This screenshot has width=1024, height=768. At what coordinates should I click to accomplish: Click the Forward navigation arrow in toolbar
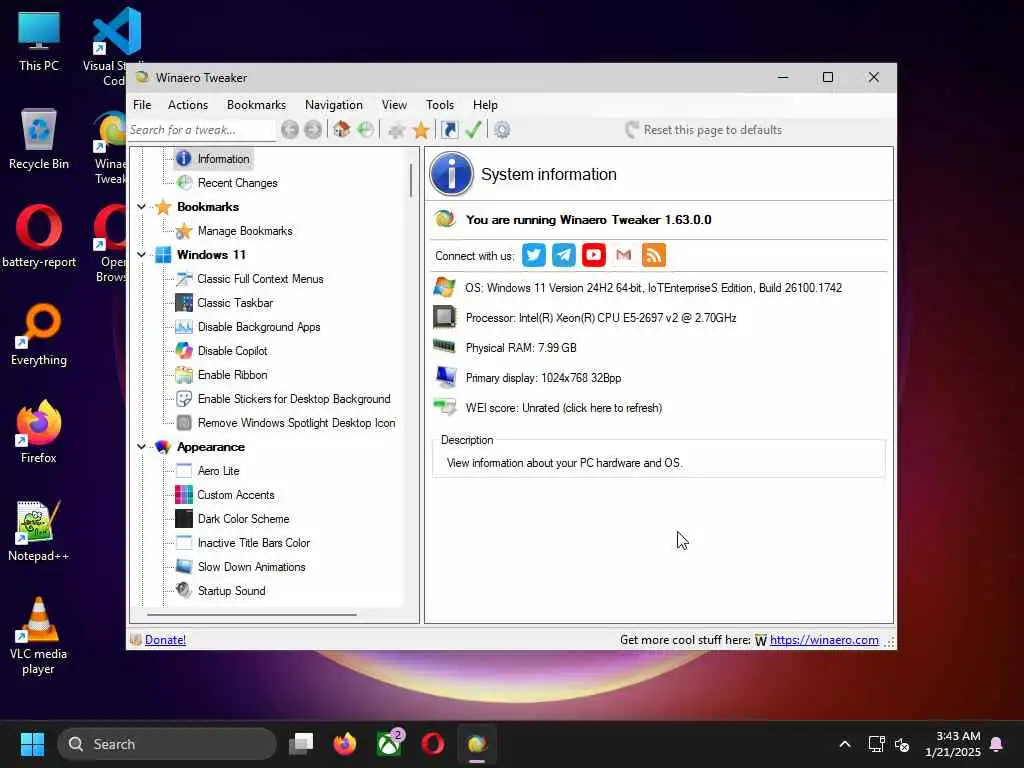point(313,130)
